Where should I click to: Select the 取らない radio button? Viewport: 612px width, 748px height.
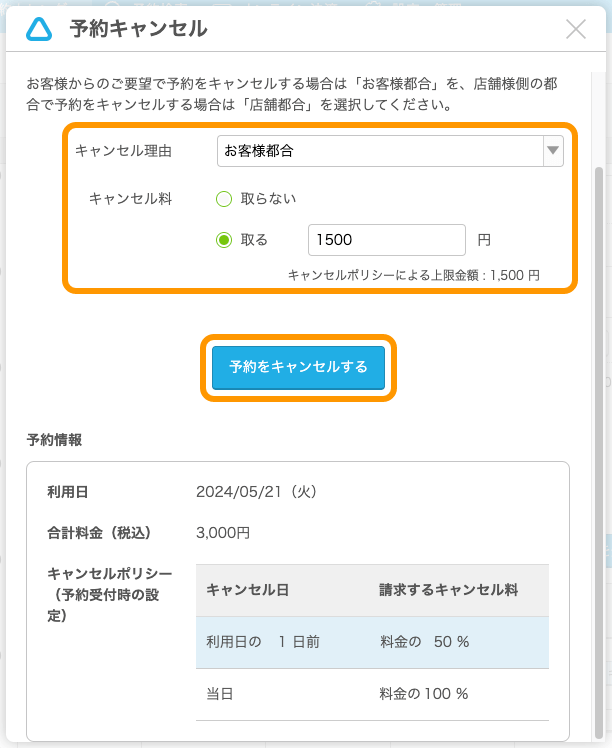tap(224, 199)
